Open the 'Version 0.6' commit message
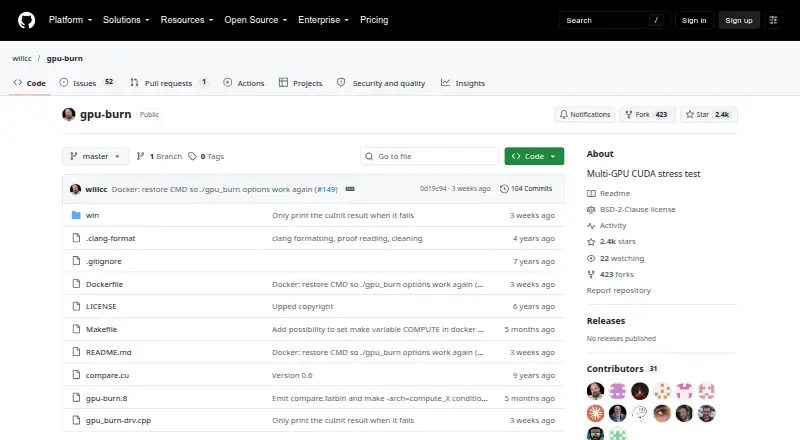 (x=292, y=375)
